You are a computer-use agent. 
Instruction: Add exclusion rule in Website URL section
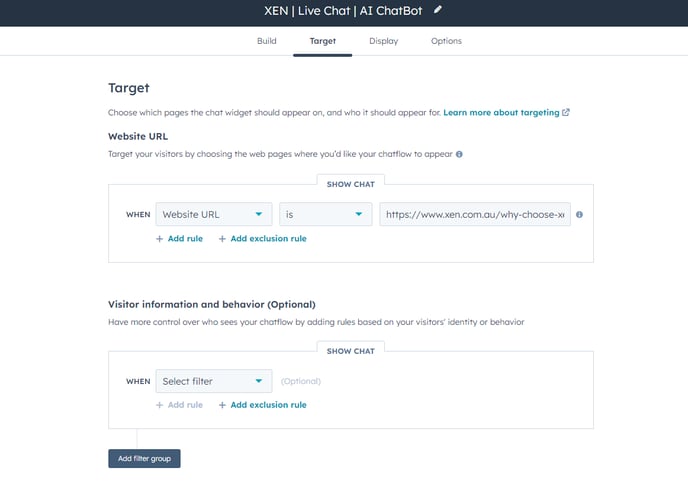(262, 239)
